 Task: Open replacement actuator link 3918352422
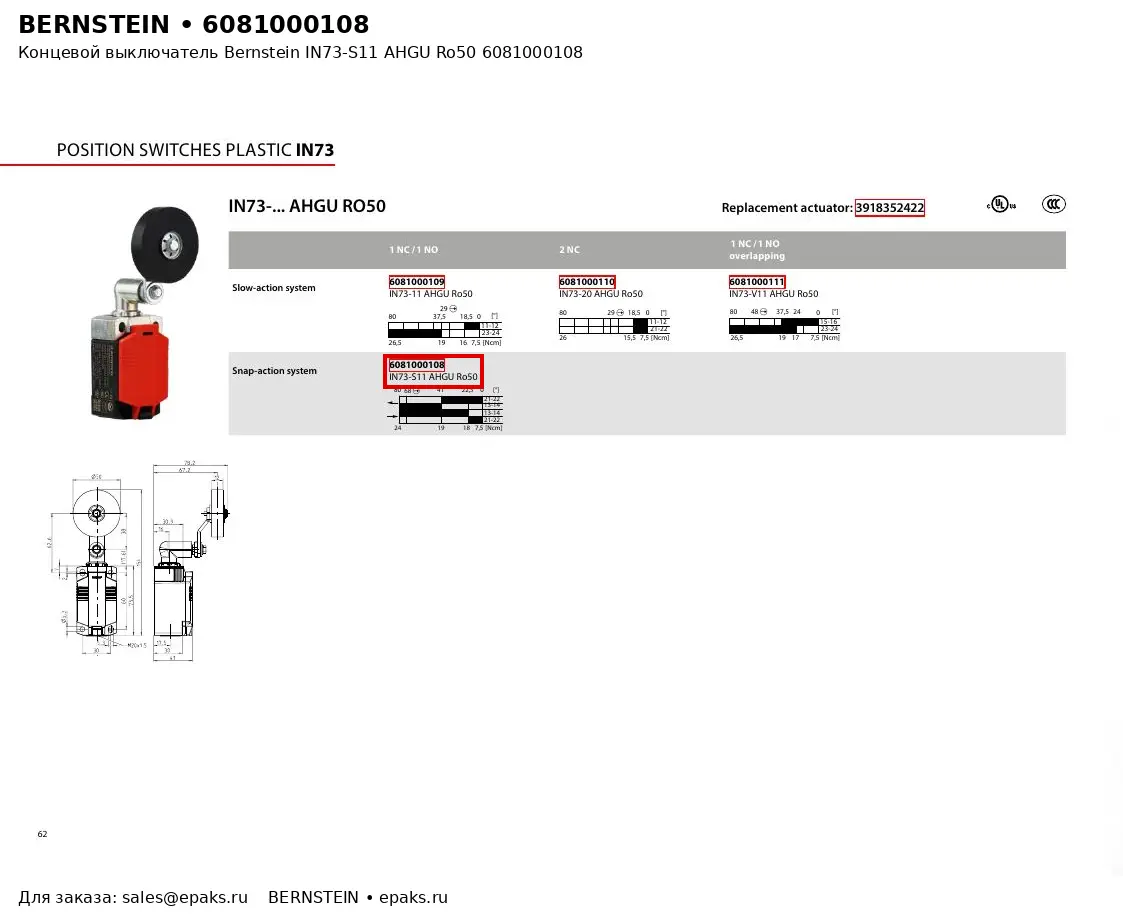pyautogui.click(x=890, y=208)
